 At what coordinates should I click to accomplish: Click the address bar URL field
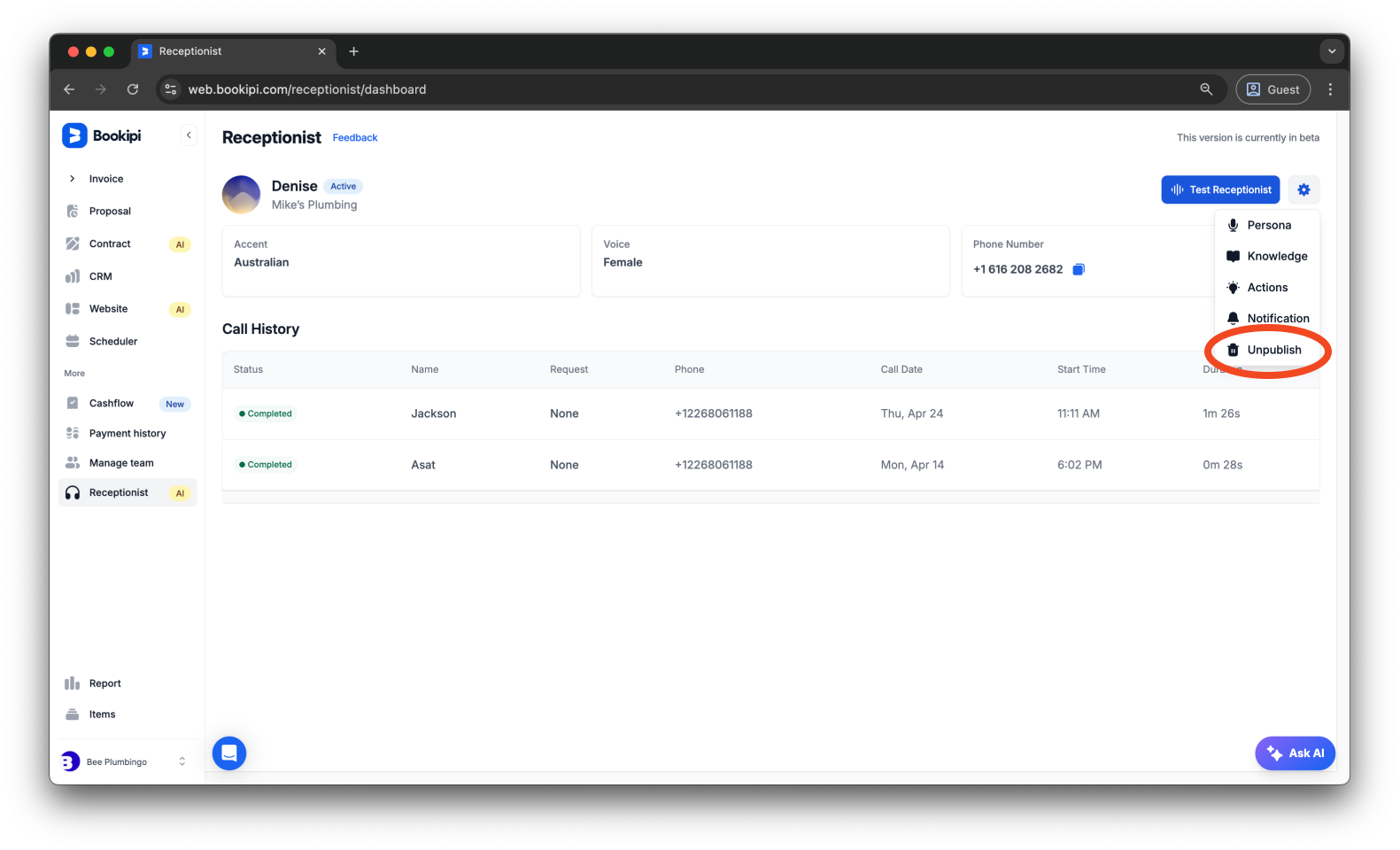pyautogui.click(x=691, y=89)
